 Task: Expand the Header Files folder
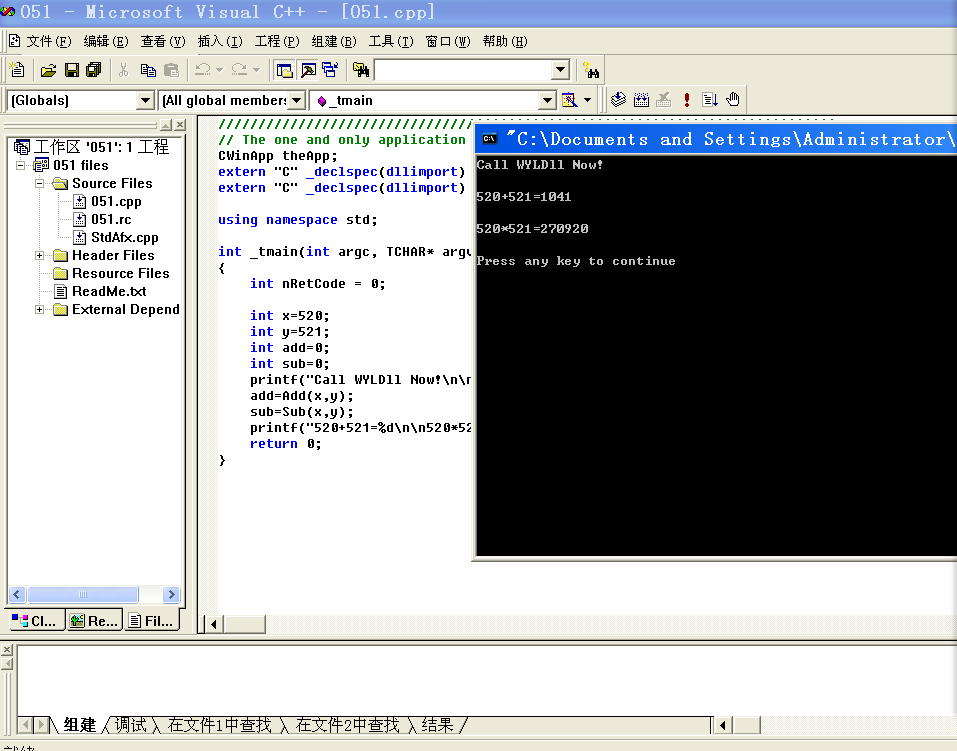(39, 255)
